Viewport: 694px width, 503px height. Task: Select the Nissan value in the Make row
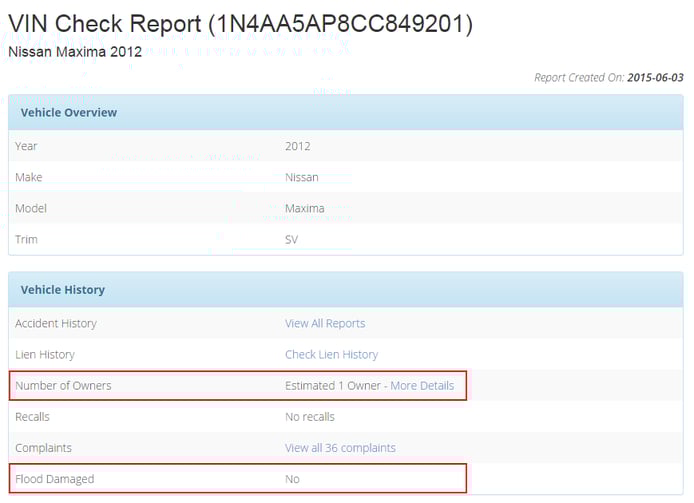pyautogui.click(x=301, y=177)
